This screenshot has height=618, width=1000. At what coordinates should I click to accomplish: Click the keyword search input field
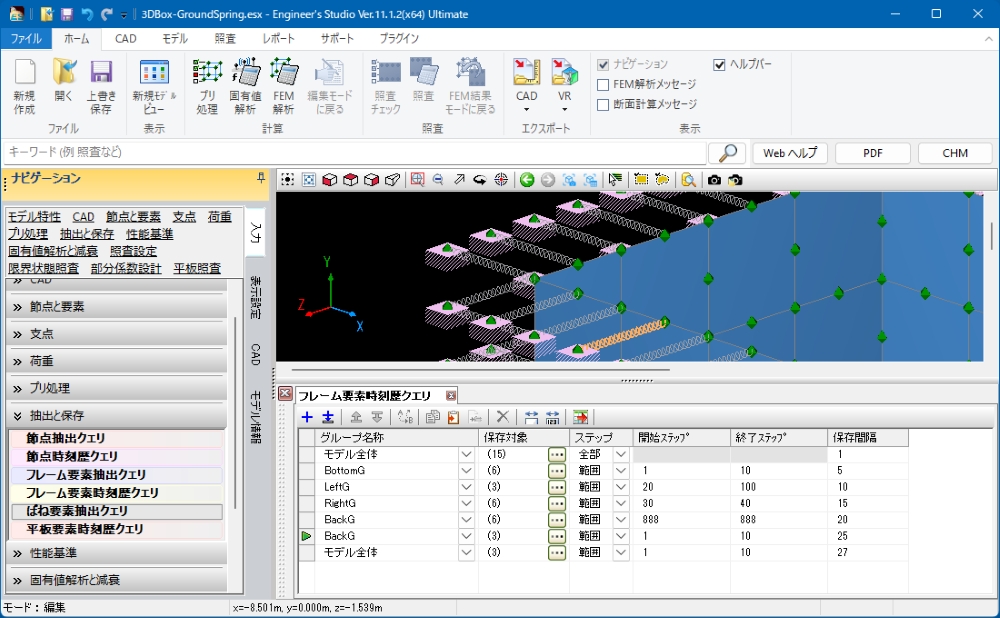pos(355,152)
